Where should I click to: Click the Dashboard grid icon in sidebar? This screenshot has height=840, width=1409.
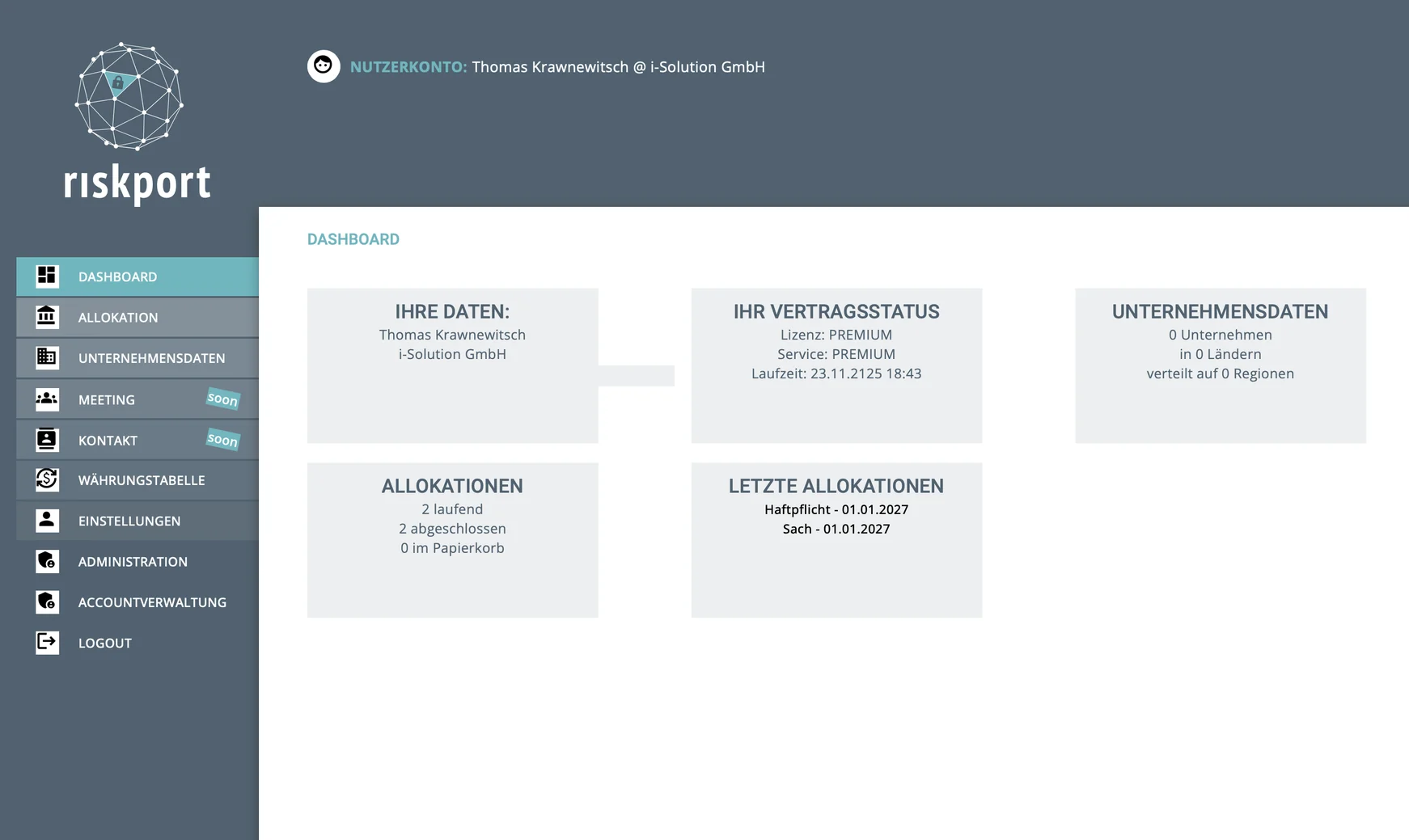pos(47,276)
